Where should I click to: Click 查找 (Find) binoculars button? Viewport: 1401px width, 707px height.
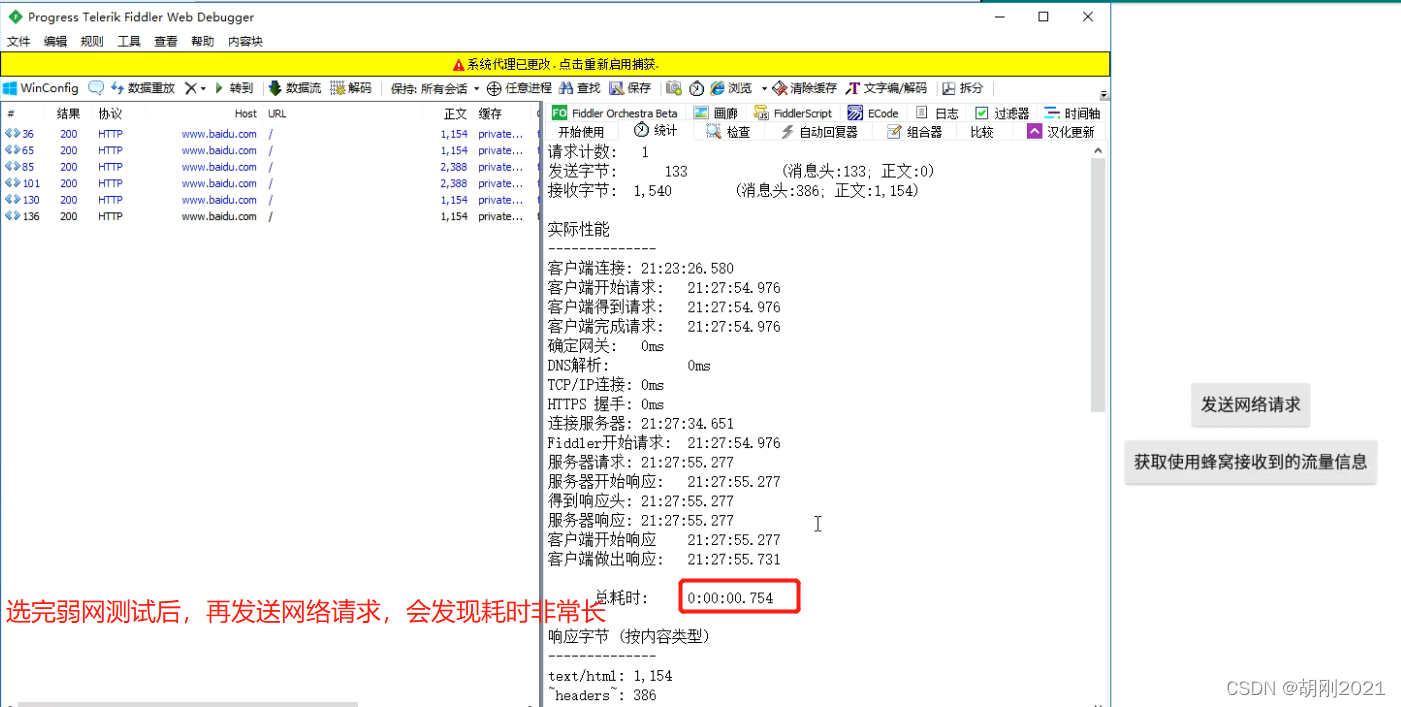pos(580,88)
